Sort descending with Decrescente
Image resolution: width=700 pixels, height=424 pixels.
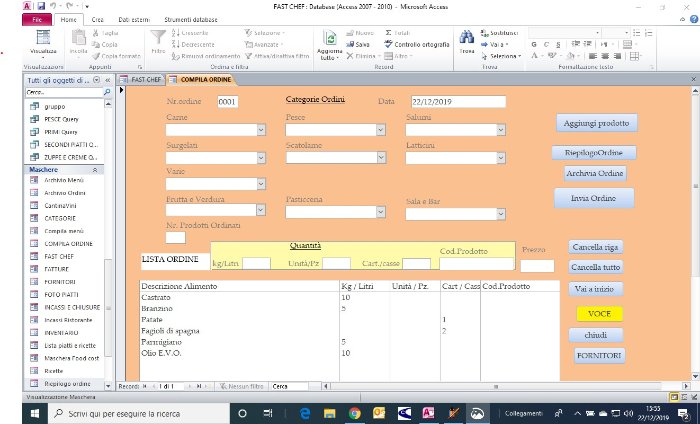point(193,45)
